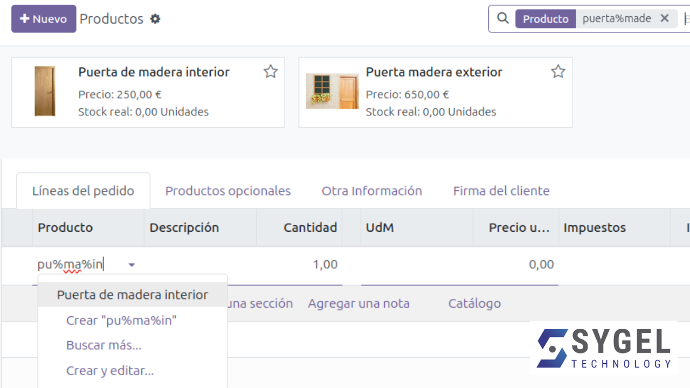Switch to Líneas del pedido tab
The width and height of the screenshot is (690, 388).
(x=83, y=191)
